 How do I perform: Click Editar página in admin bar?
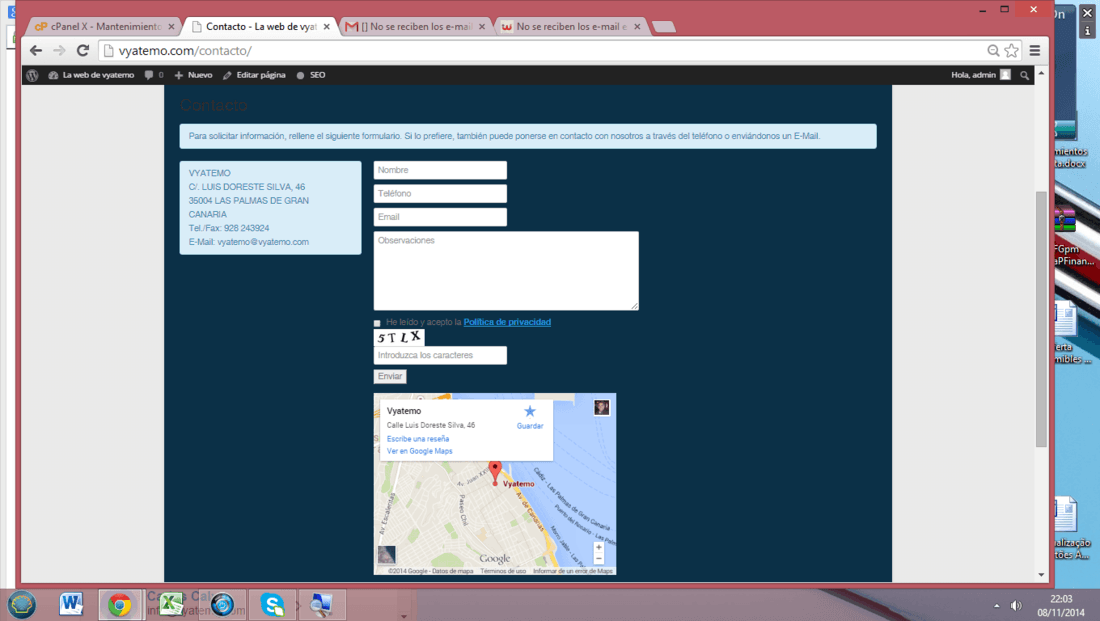click(x=254, y=75)
